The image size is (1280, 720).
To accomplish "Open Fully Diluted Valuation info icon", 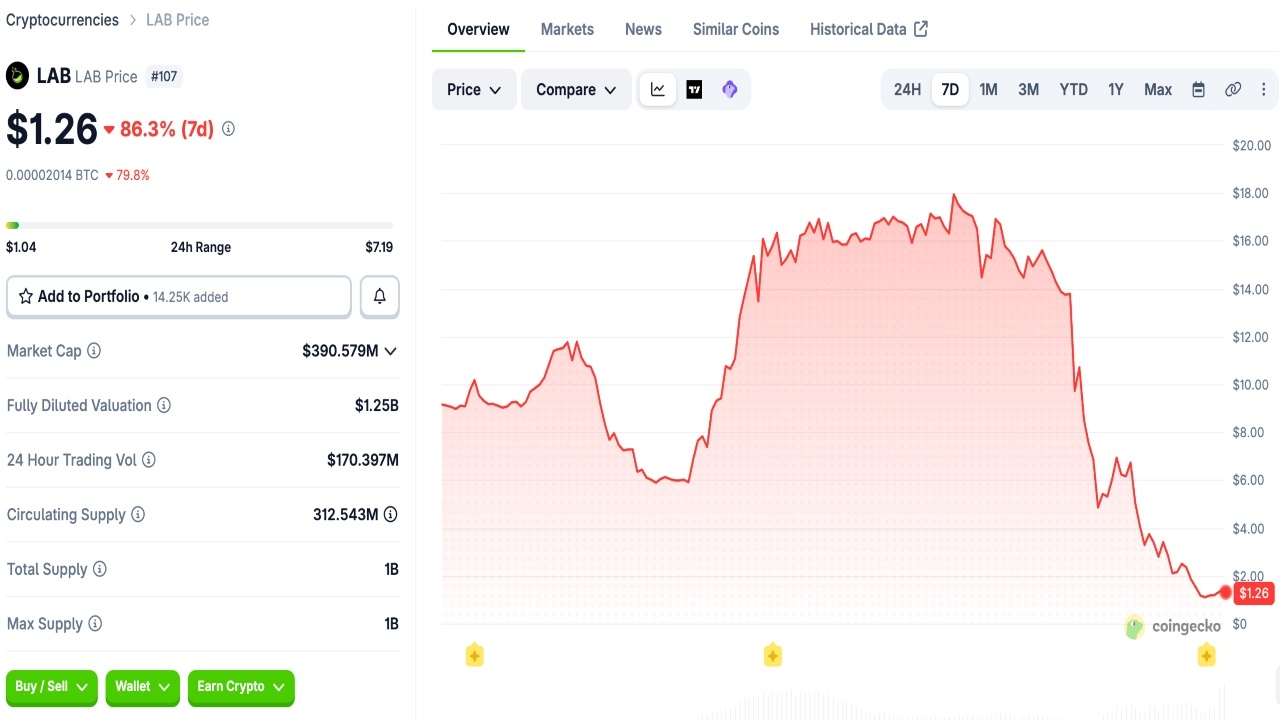I will [x=164, y=406].
